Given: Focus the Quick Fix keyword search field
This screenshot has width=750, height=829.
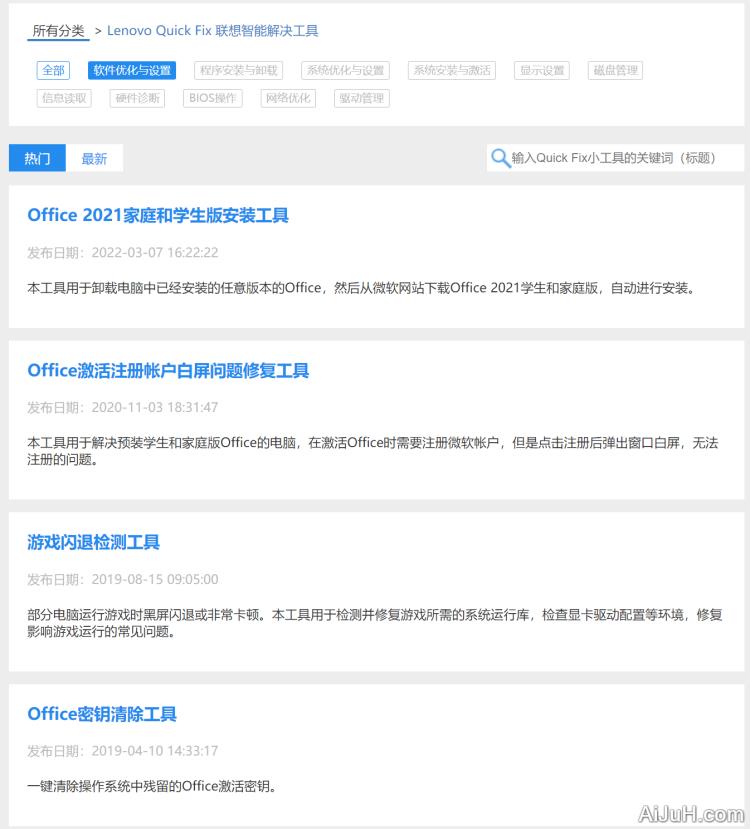Looking at the screenshot, I should coord(615,158).
